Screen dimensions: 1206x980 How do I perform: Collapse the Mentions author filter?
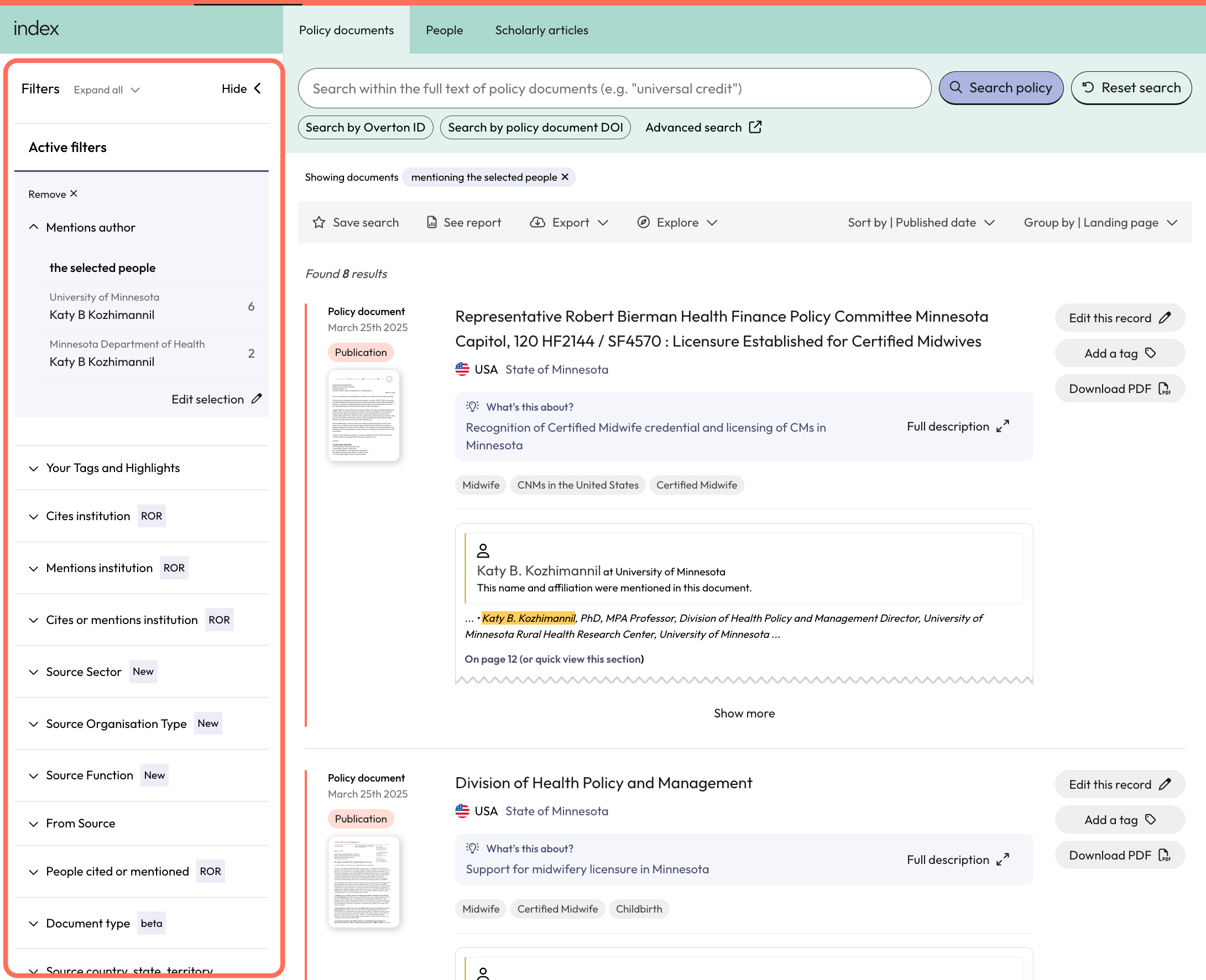click(34, 228)
